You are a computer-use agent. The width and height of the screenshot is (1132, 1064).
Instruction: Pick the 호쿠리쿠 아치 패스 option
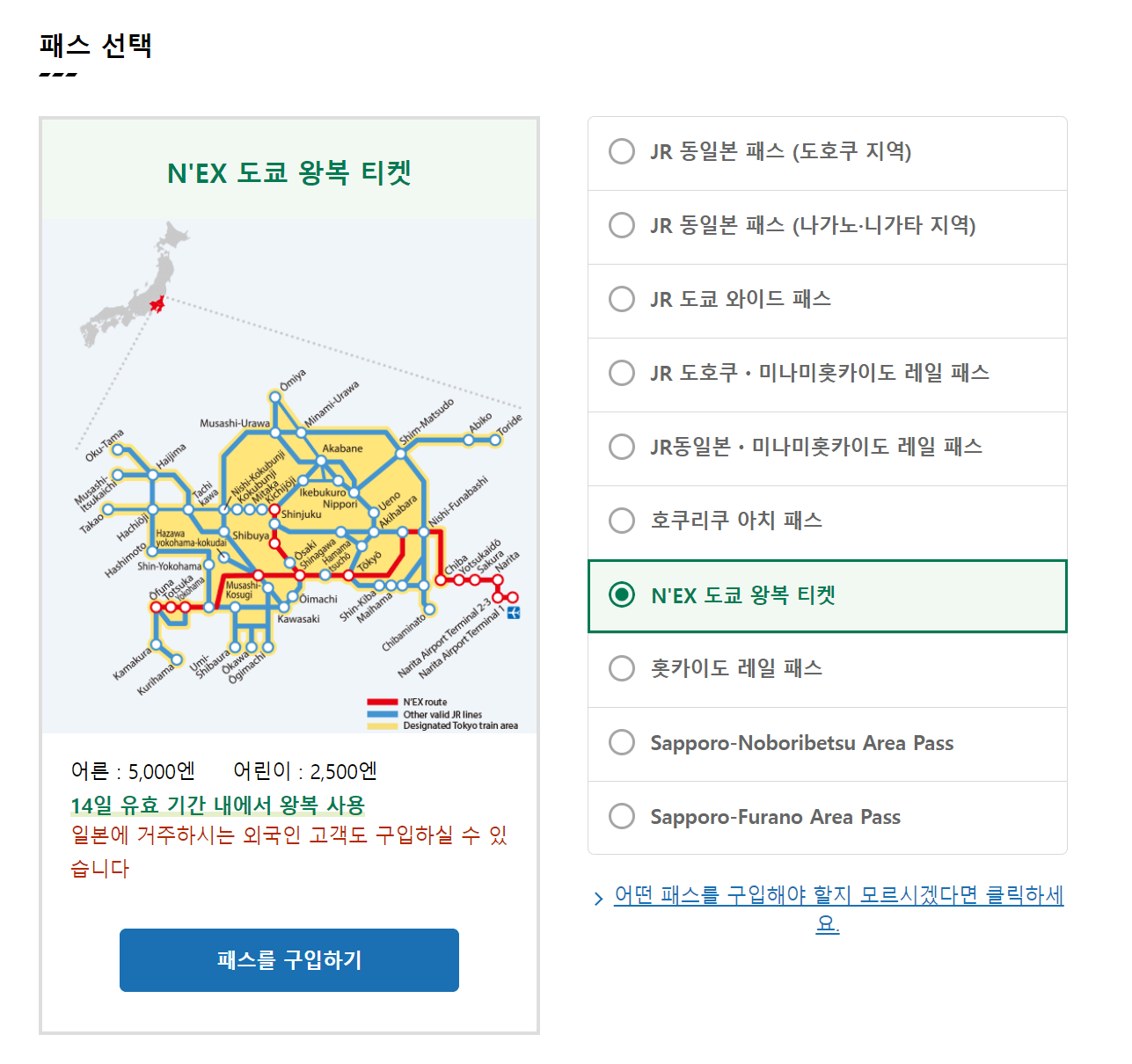622,521
